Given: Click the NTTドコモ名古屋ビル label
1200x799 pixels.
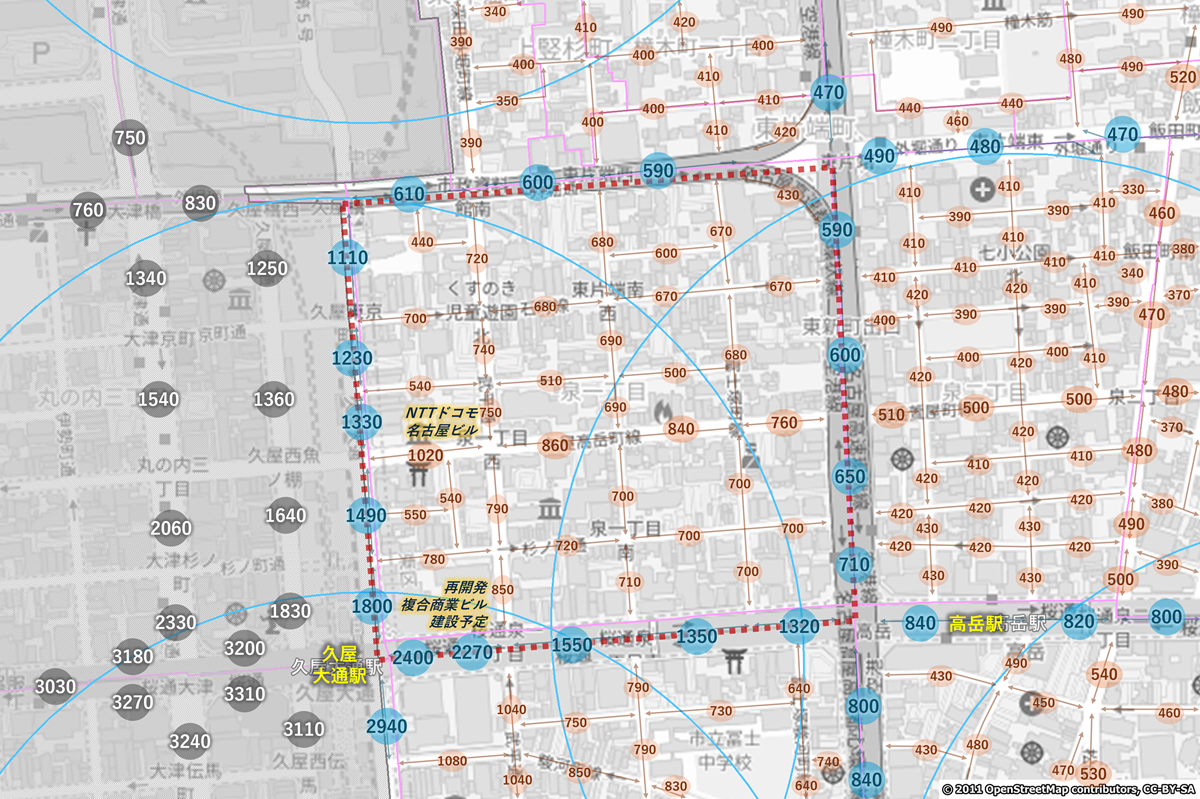Looking at the screenshot, I should coord(442,421).
